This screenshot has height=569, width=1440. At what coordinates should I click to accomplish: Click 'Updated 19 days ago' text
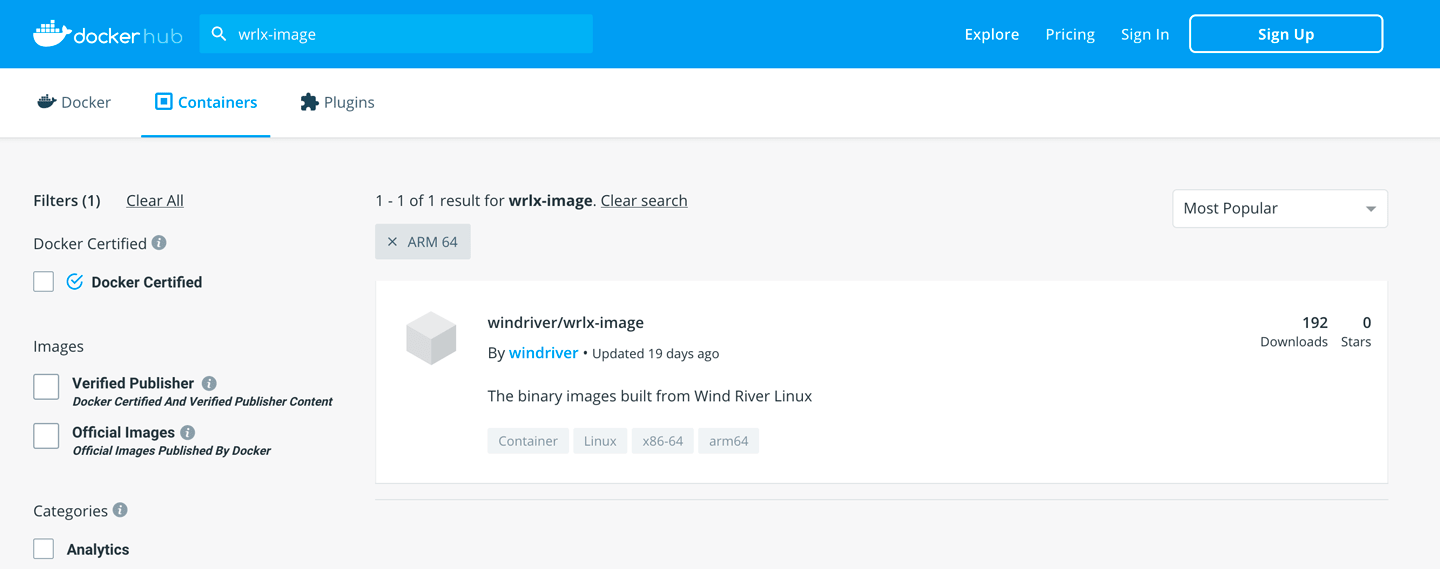656,354
